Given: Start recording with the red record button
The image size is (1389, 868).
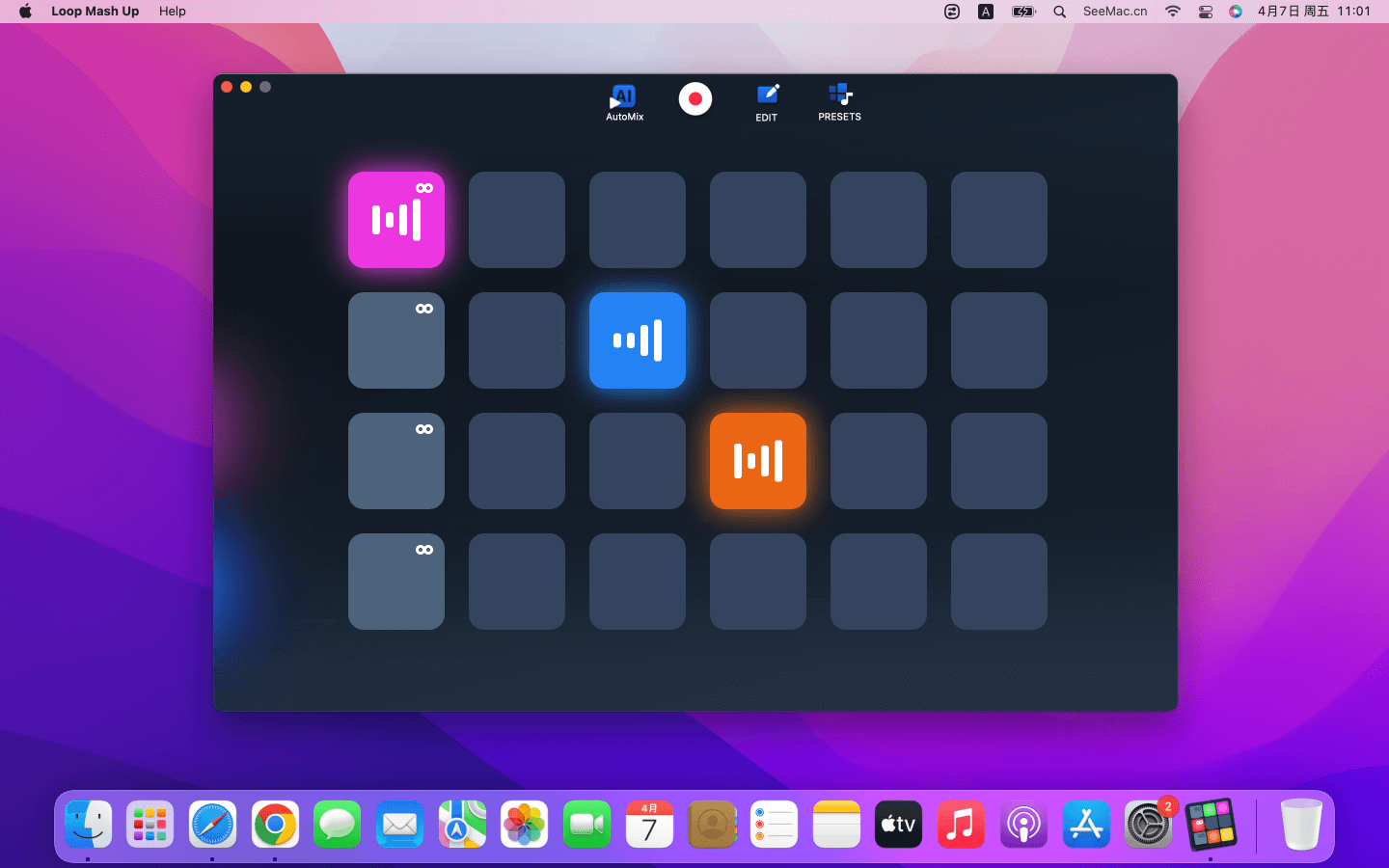Looking at the screenshot, I should pos(694,99).
